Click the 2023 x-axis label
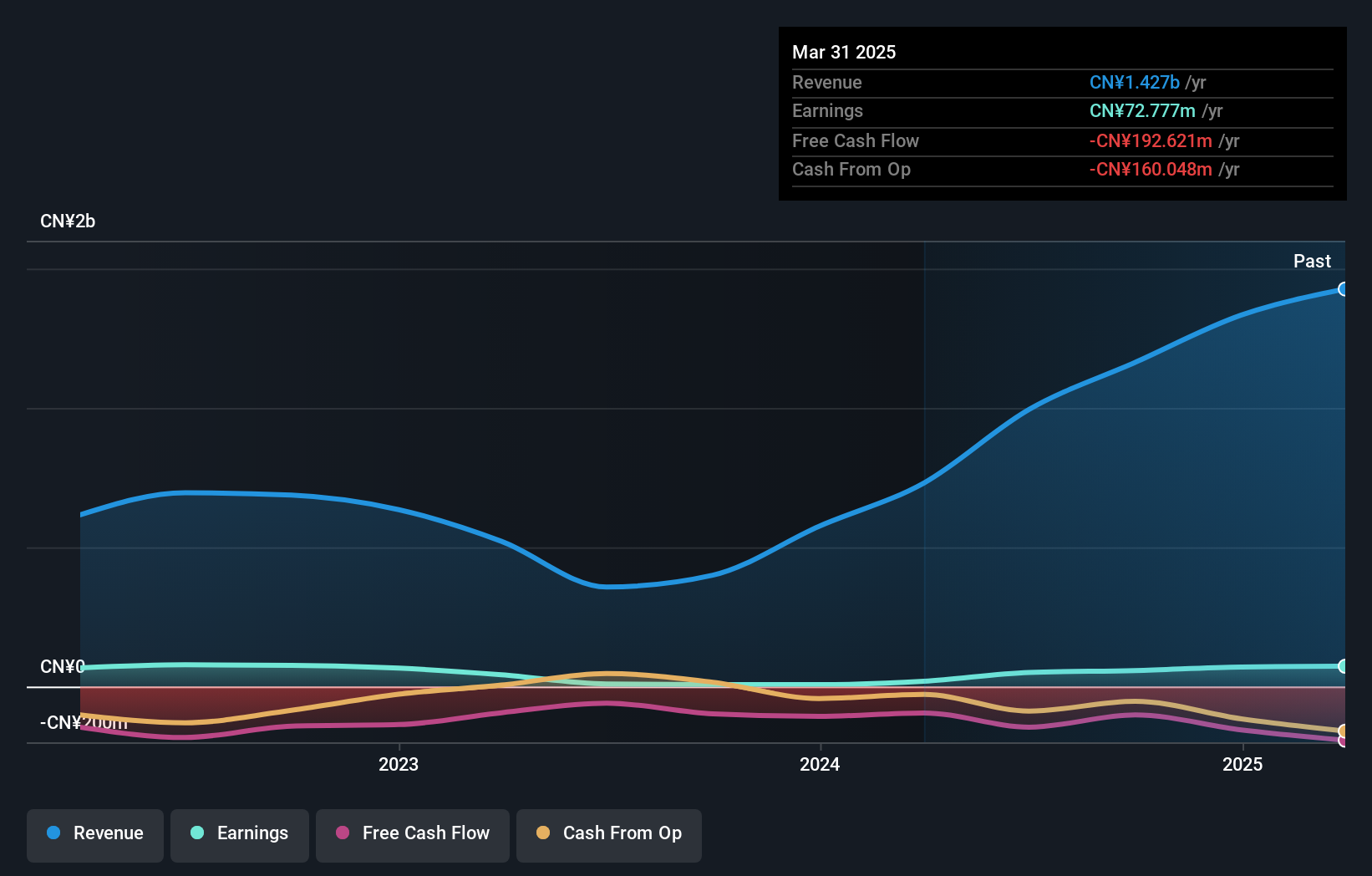This screenshot has width=1372, height=876. 399,764
